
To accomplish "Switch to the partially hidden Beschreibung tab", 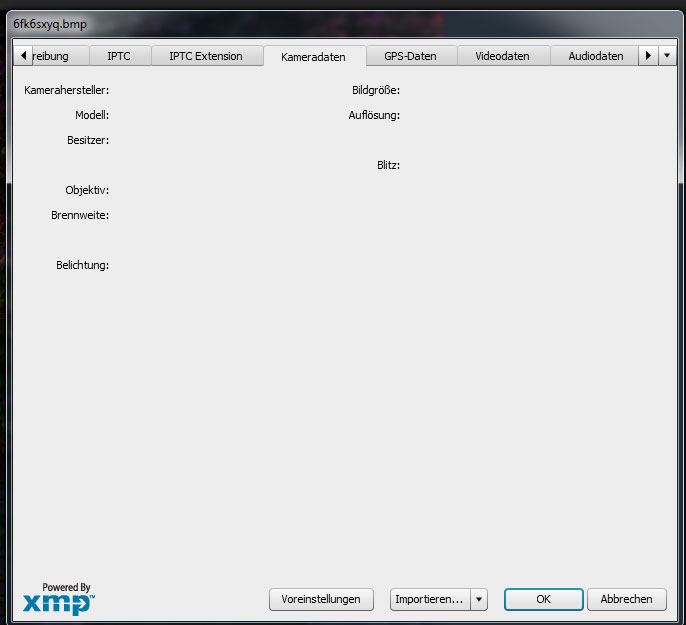I will 52,56.
